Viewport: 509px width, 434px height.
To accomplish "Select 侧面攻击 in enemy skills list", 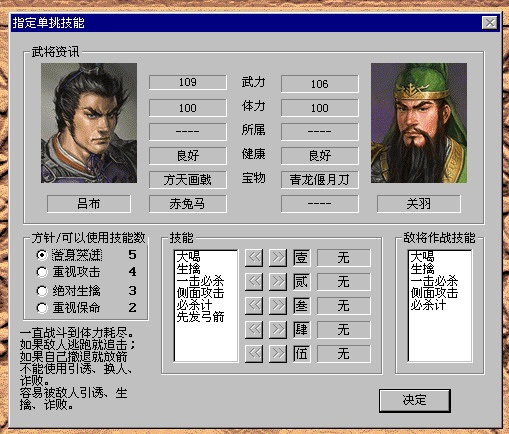I will click(x=434, y=293).
